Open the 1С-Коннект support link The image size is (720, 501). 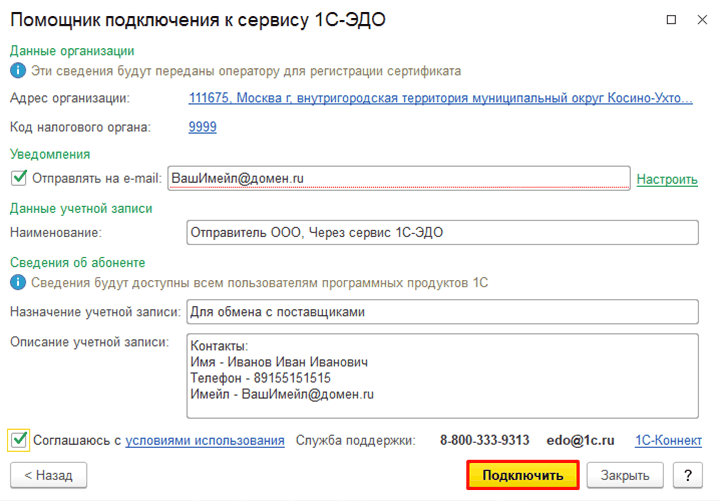coord(669,440)
